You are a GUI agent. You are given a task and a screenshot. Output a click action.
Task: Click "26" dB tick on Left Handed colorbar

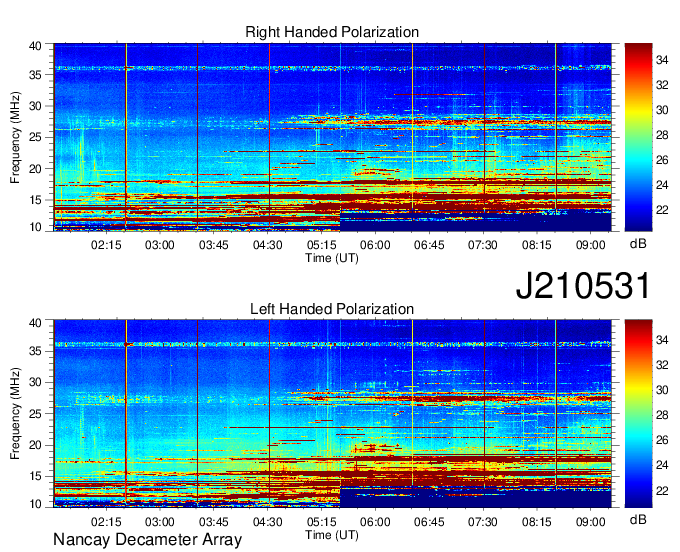tap(662, 441)
